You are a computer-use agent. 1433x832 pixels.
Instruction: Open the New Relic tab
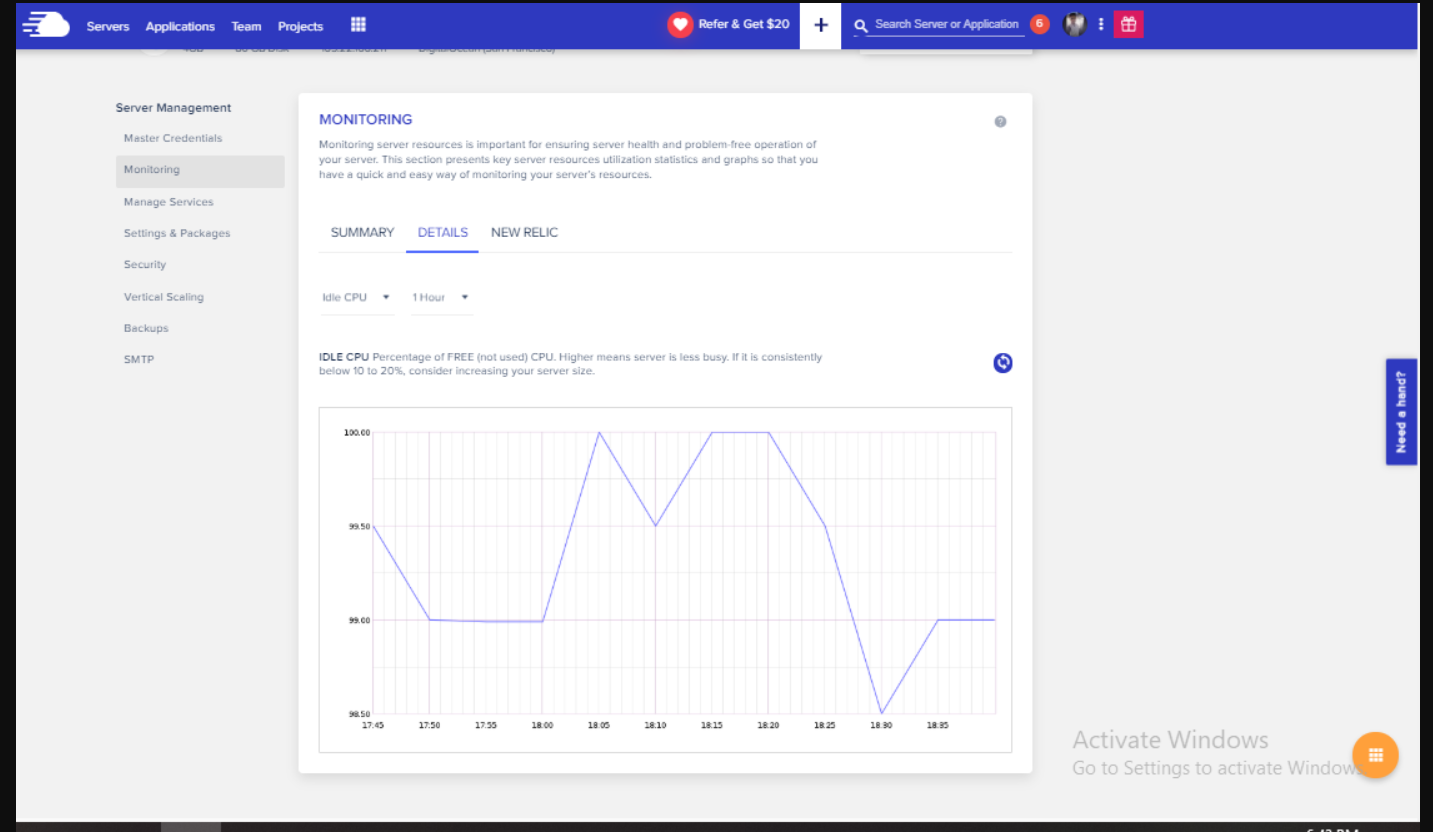pos(524,232)
